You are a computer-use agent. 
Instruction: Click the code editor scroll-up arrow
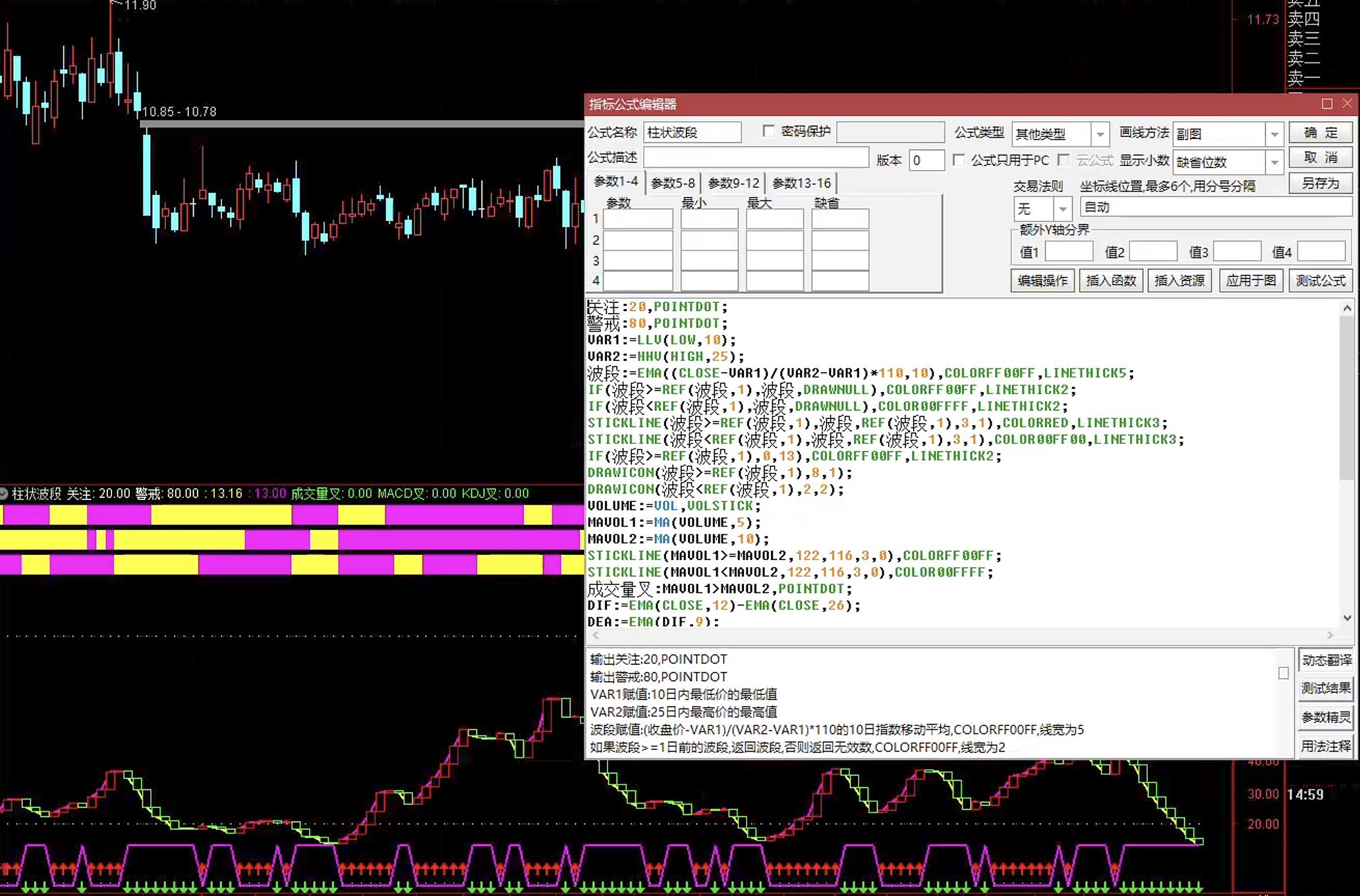[1347, 308]
